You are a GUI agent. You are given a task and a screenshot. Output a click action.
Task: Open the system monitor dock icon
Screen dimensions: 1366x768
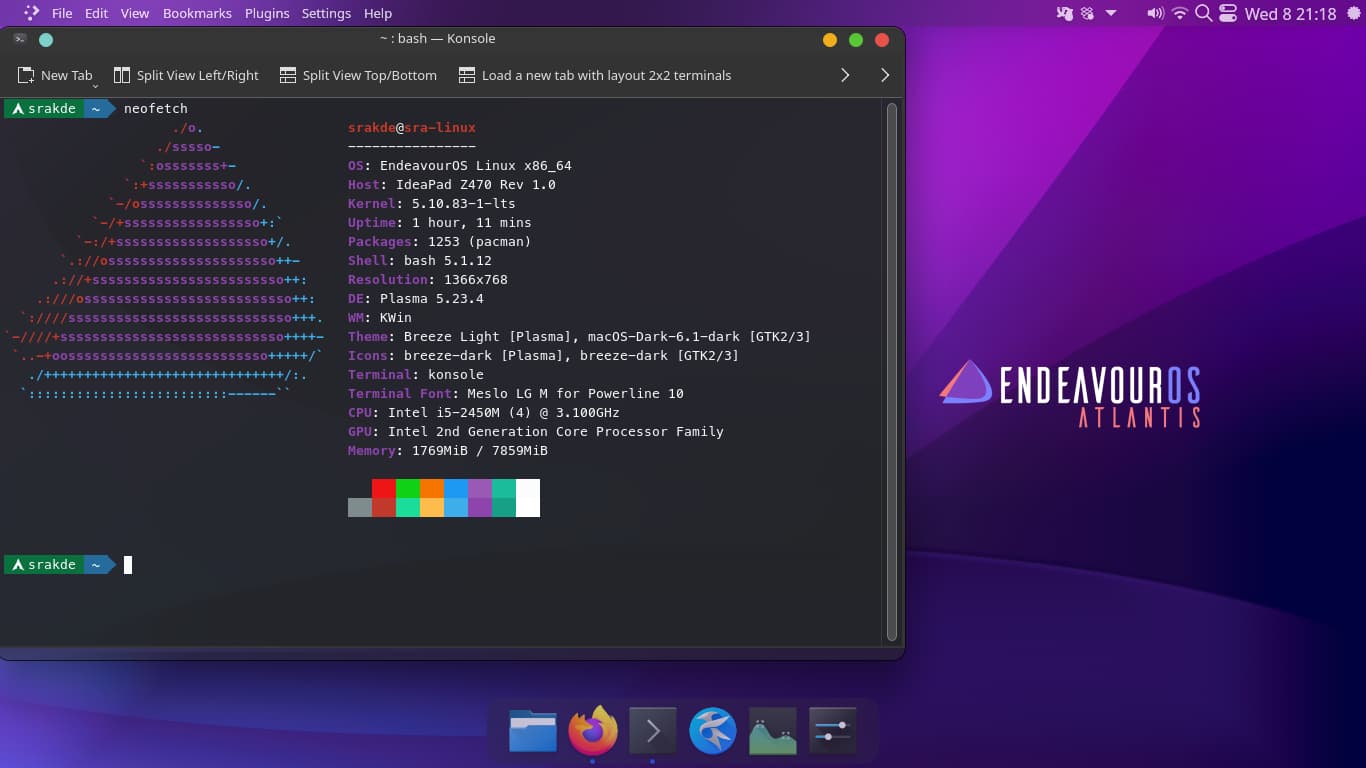point(772,732)
